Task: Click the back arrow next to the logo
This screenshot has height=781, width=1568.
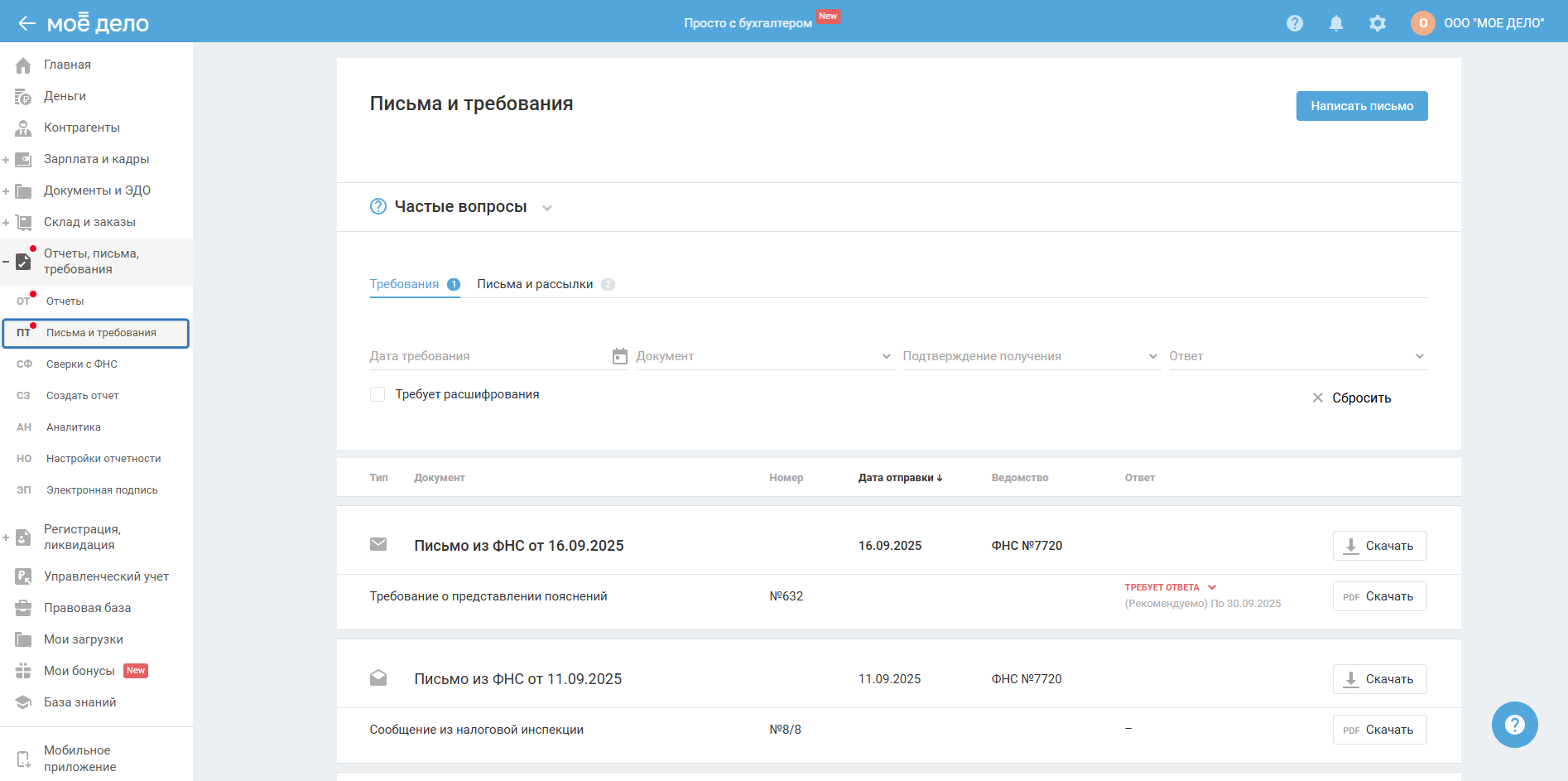Action: 26,23
